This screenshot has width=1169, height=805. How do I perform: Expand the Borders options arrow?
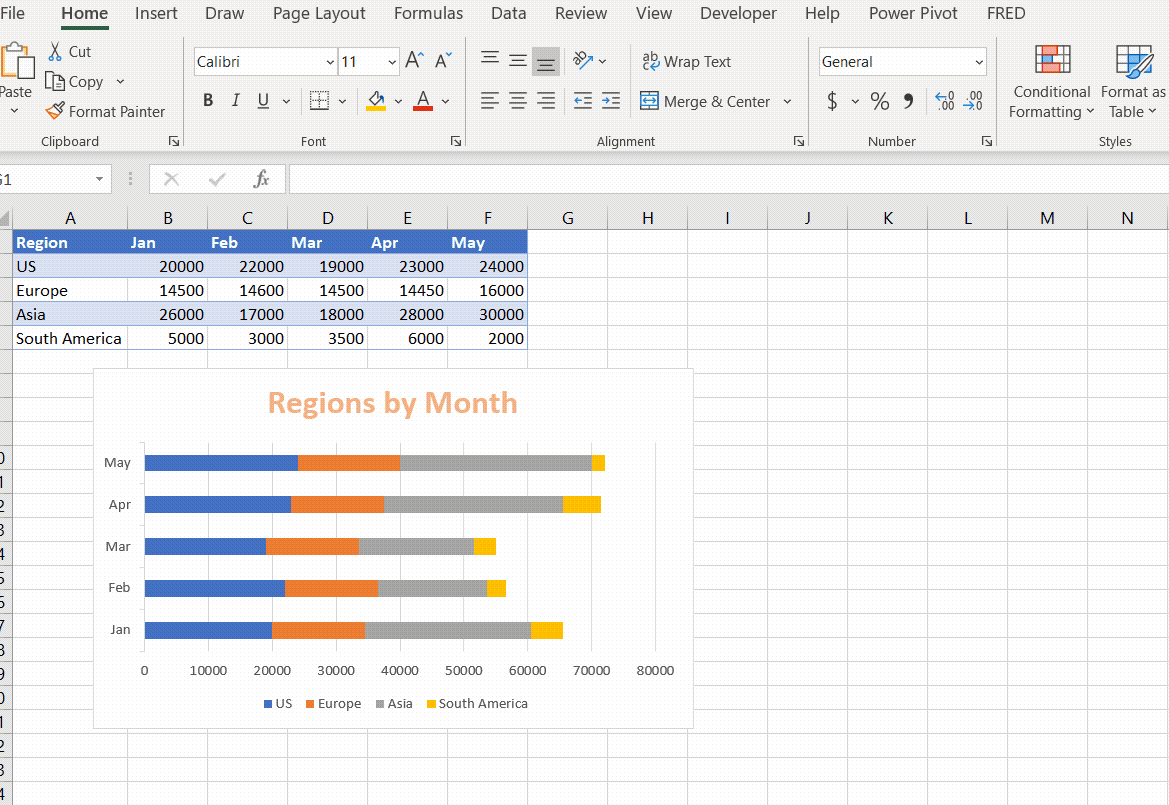tap(342, 101)
